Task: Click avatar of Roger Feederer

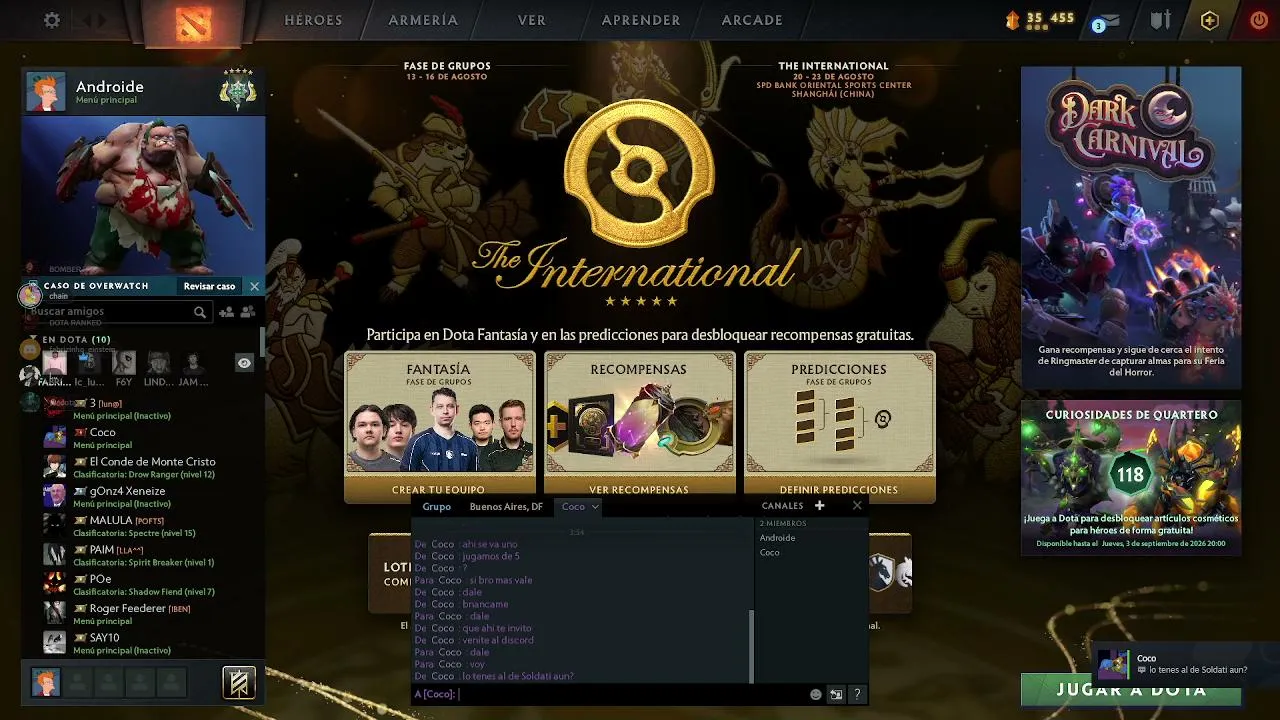Action: click(x=55, y=614)
